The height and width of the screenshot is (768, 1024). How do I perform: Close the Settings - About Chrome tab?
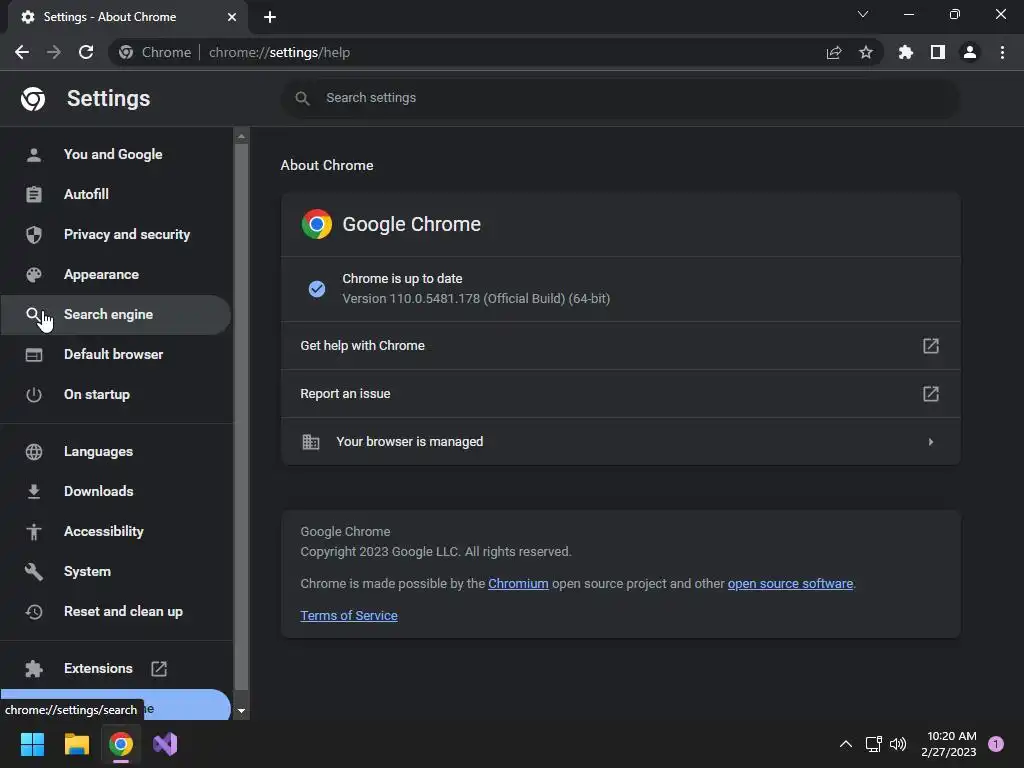point(232,17)
